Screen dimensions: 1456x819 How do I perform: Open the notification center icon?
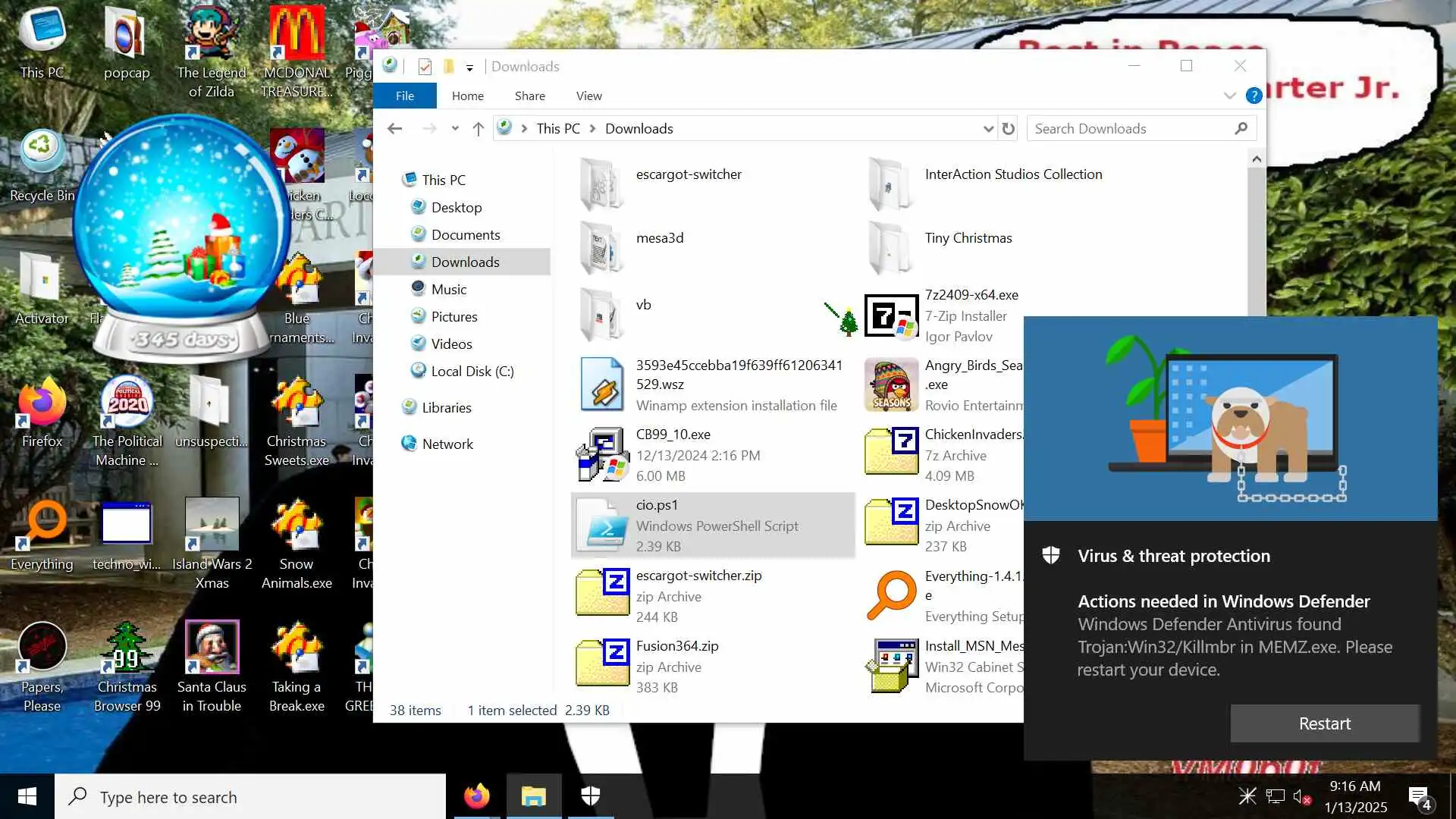point(1419,796)
